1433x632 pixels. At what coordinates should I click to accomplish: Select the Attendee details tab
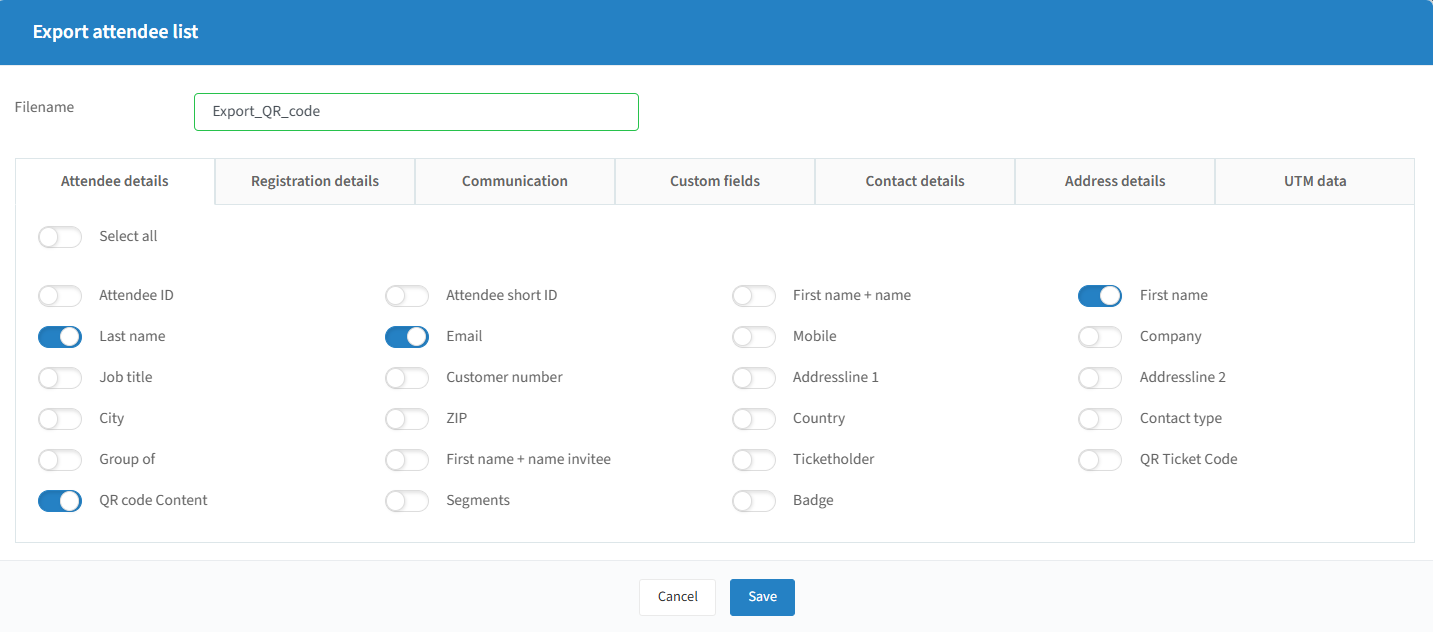pyautogui.click(x=115, y=181)
